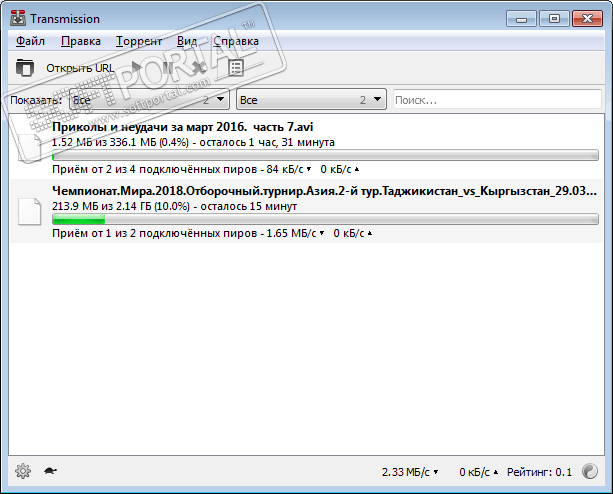Screen dimensions: 613x494
Task: Click the ratio statistics icon at bottom right
Action: pyautogui.click(x=590, y=471)
